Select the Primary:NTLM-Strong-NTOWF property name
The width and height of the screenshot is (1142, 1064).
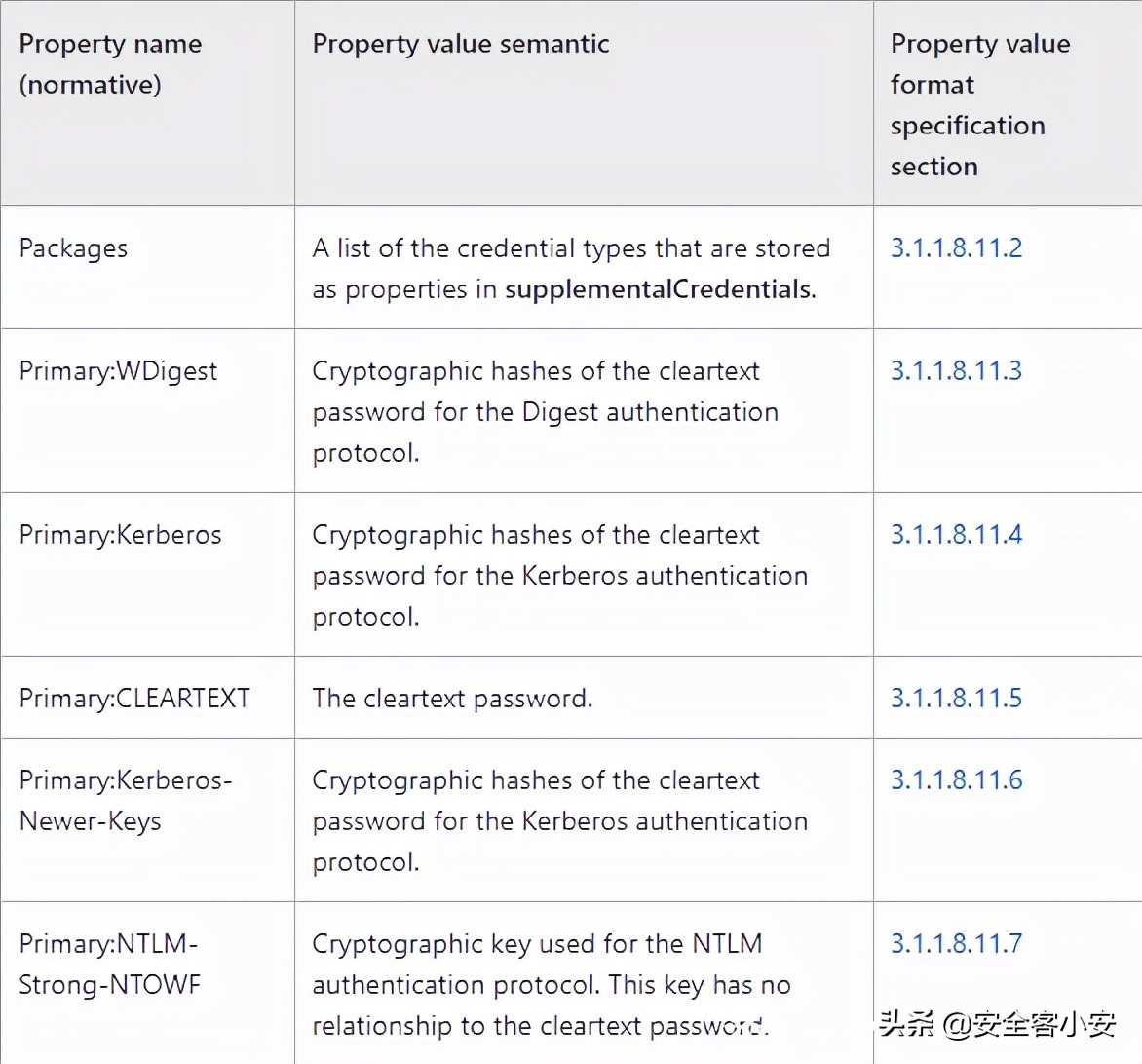(x=109, y=965)
